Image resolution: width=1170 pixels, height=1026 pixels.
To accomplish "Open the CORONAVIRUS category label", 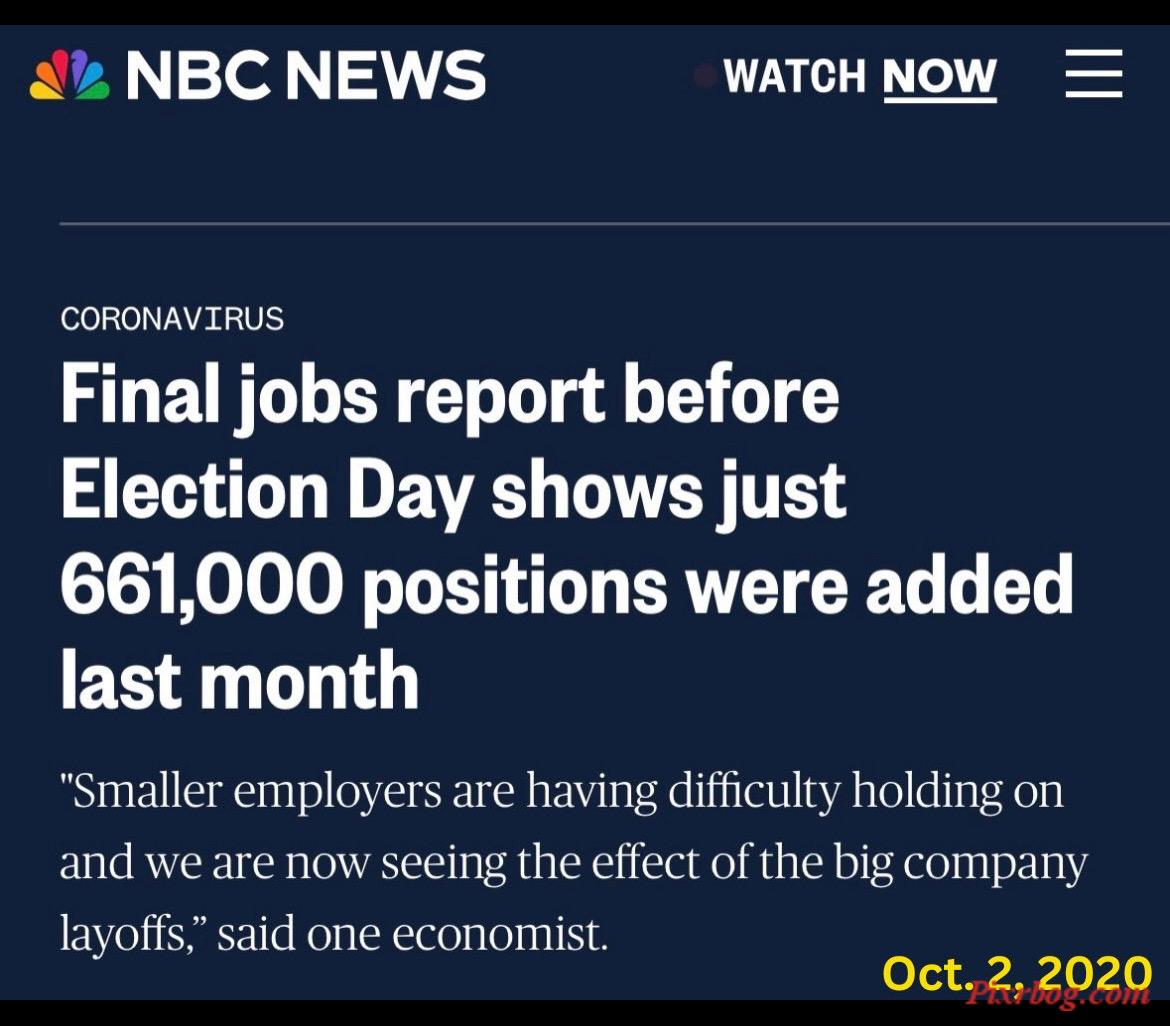I will 172,319.
